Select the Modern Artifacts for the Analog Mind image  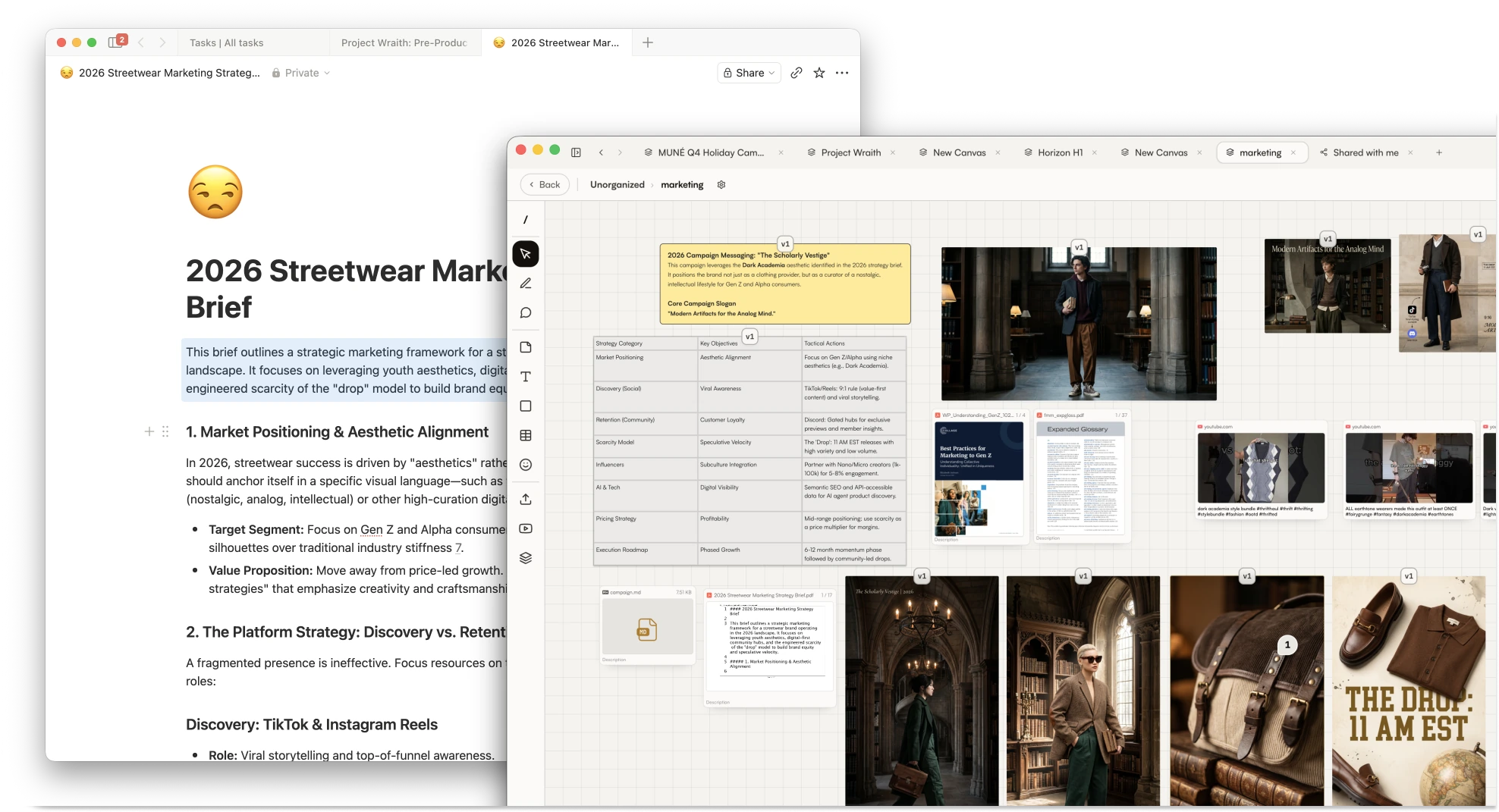click(1328, 287)
